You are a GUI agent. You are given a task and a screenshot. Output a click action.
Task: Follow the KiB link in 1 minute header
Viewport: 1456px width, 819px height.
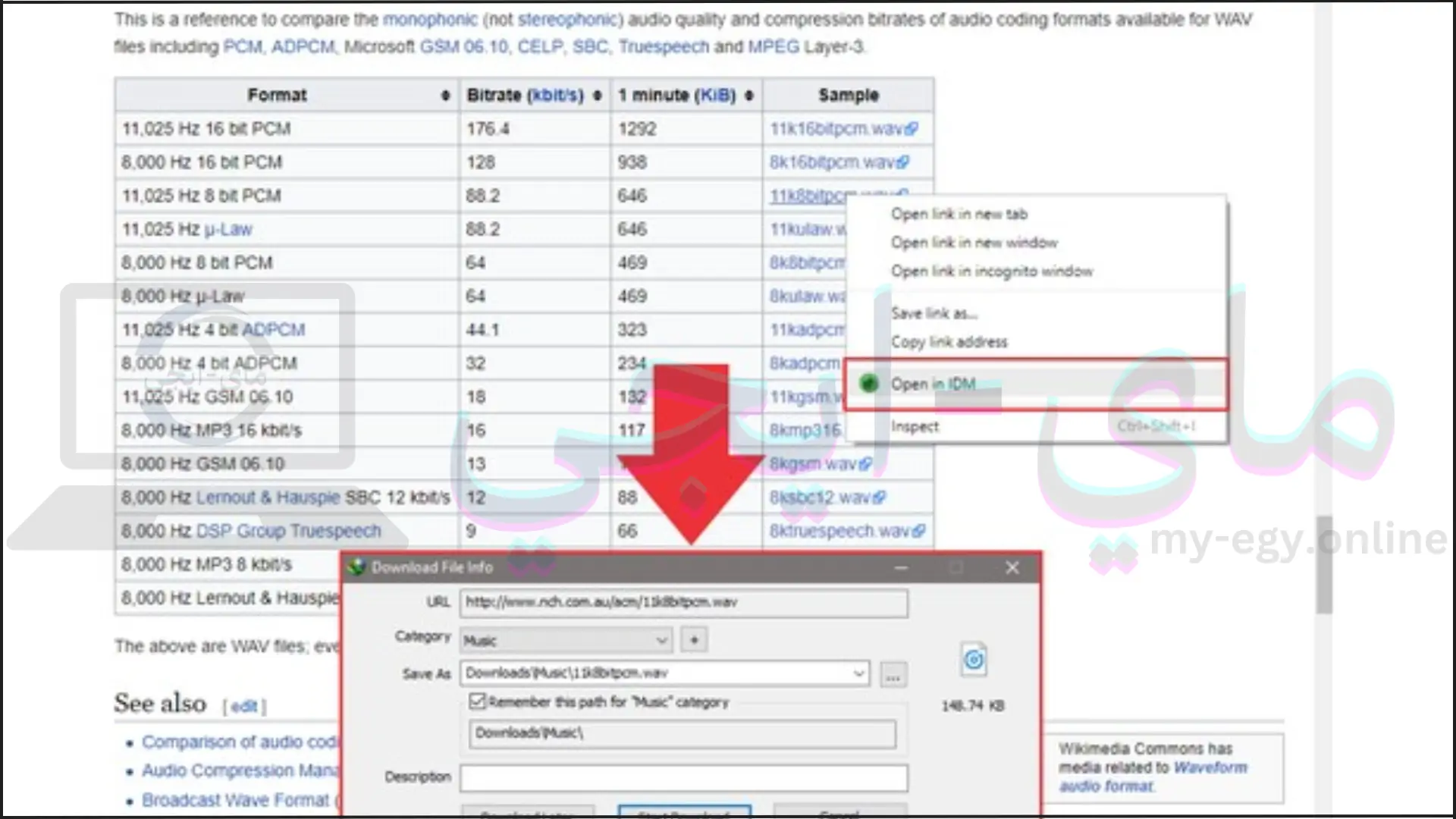(x=716, y=96)
